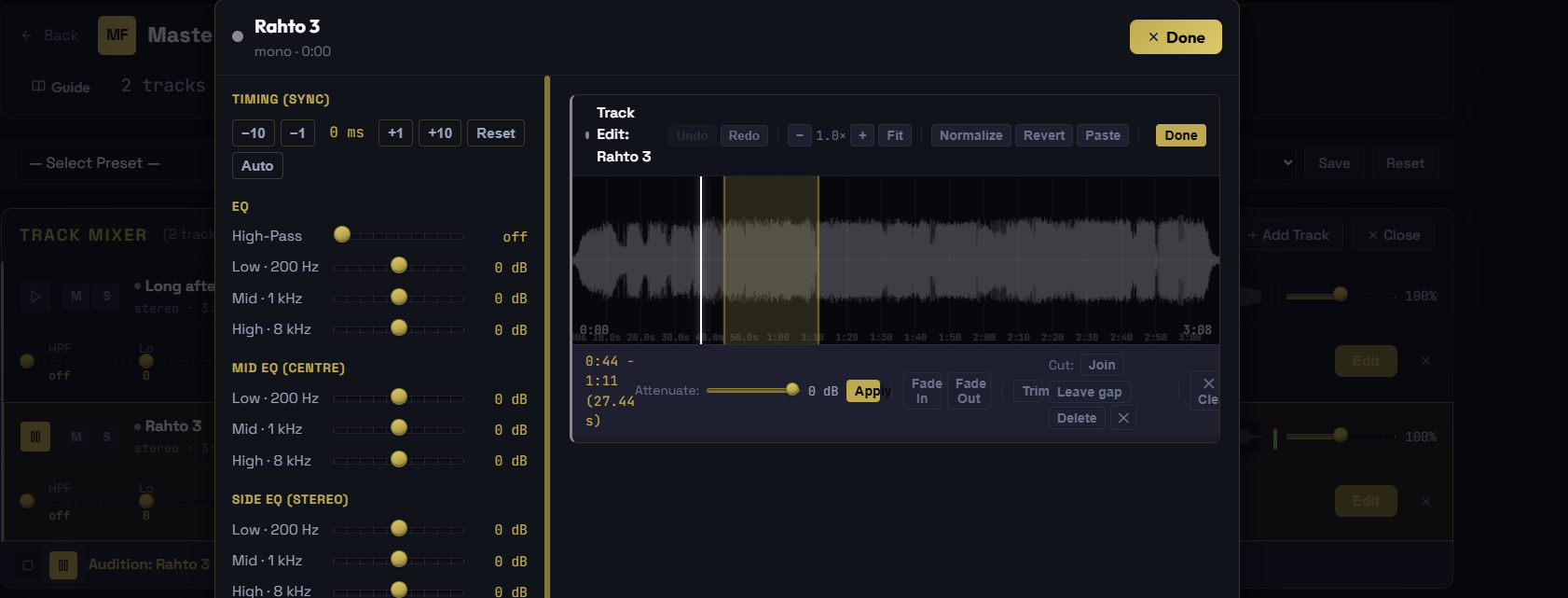Normalize the track audio
This screenshot has width=1568, height=598.
(970, 135)
